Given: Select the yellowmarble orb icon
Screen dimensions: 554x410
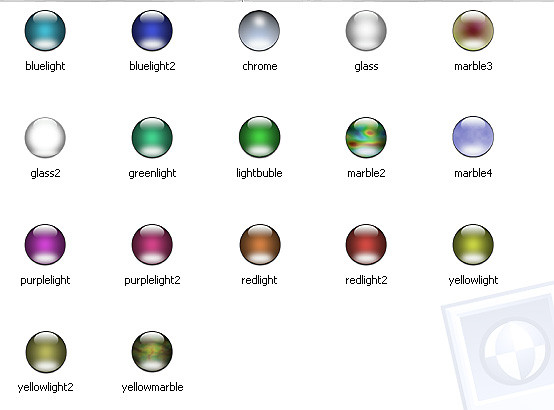Looking at the screenshot, I should click(x=152, y=352).
